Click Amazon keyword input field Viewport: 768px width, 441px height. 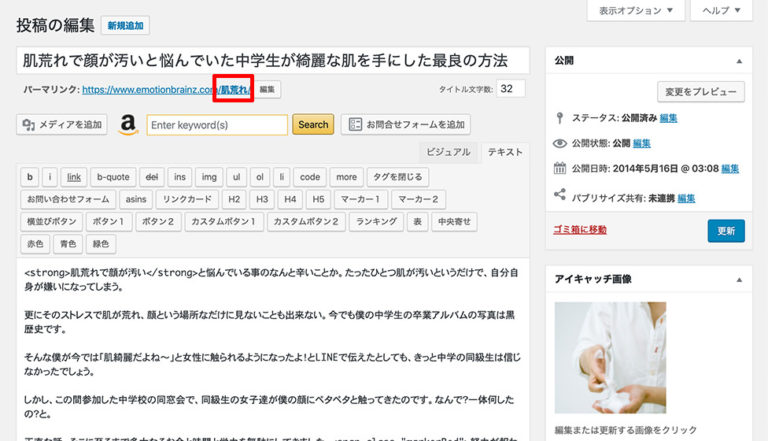coord(217,125)
